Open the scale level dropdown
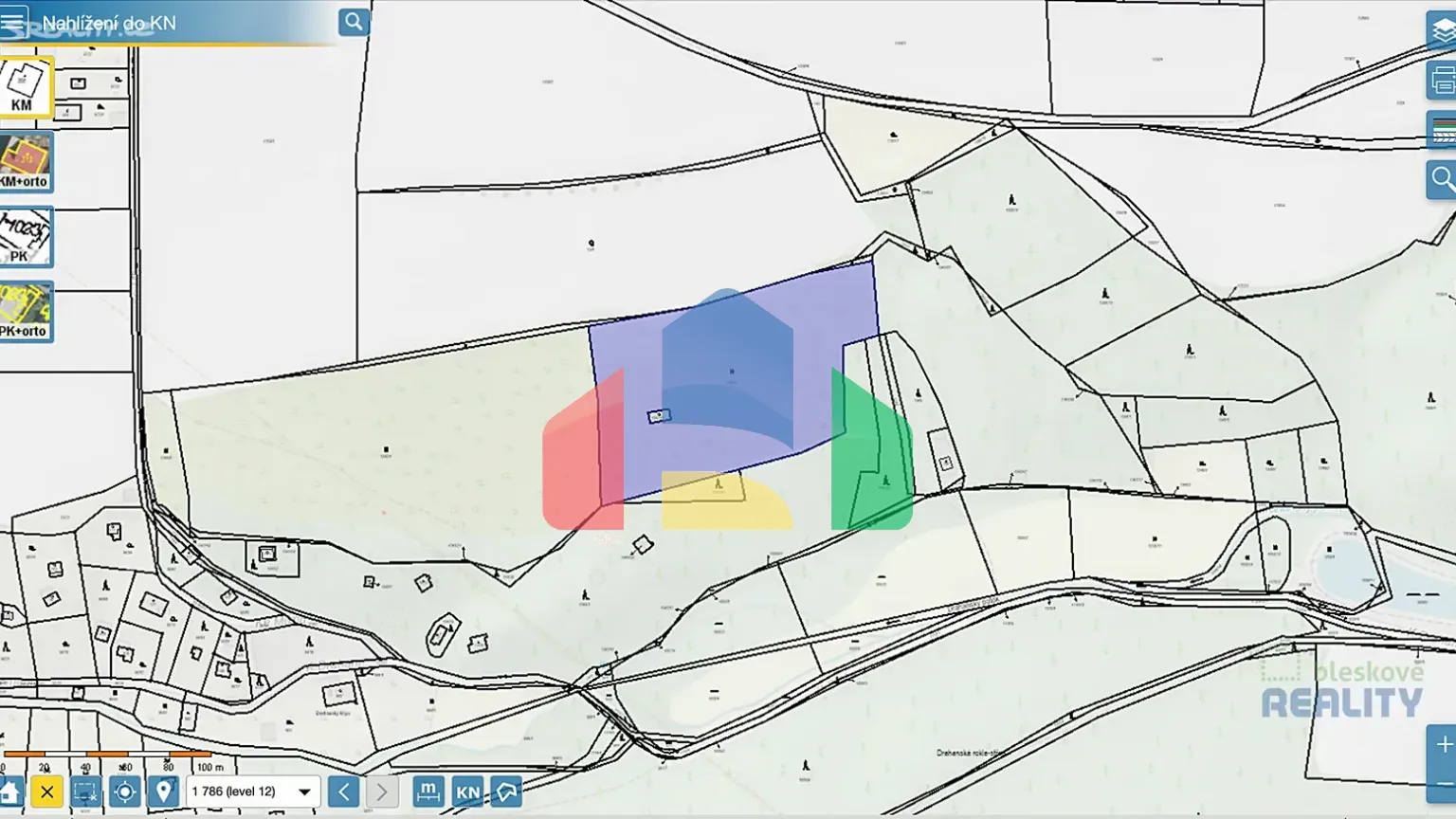This screenshot has width=1456, height=819. [304, 792]
